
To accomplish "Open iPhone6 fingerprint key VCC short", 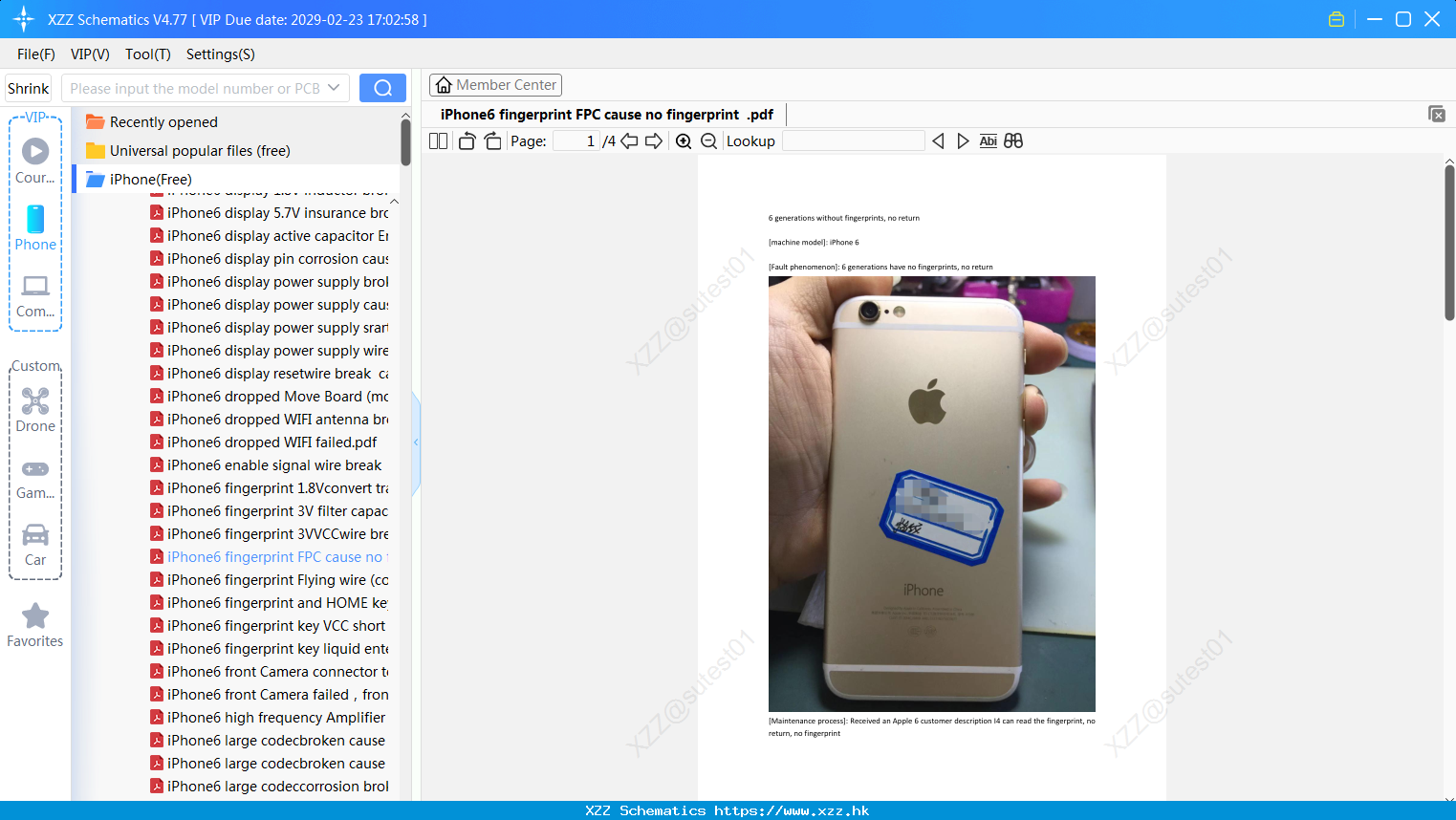I will pos(268,626).
